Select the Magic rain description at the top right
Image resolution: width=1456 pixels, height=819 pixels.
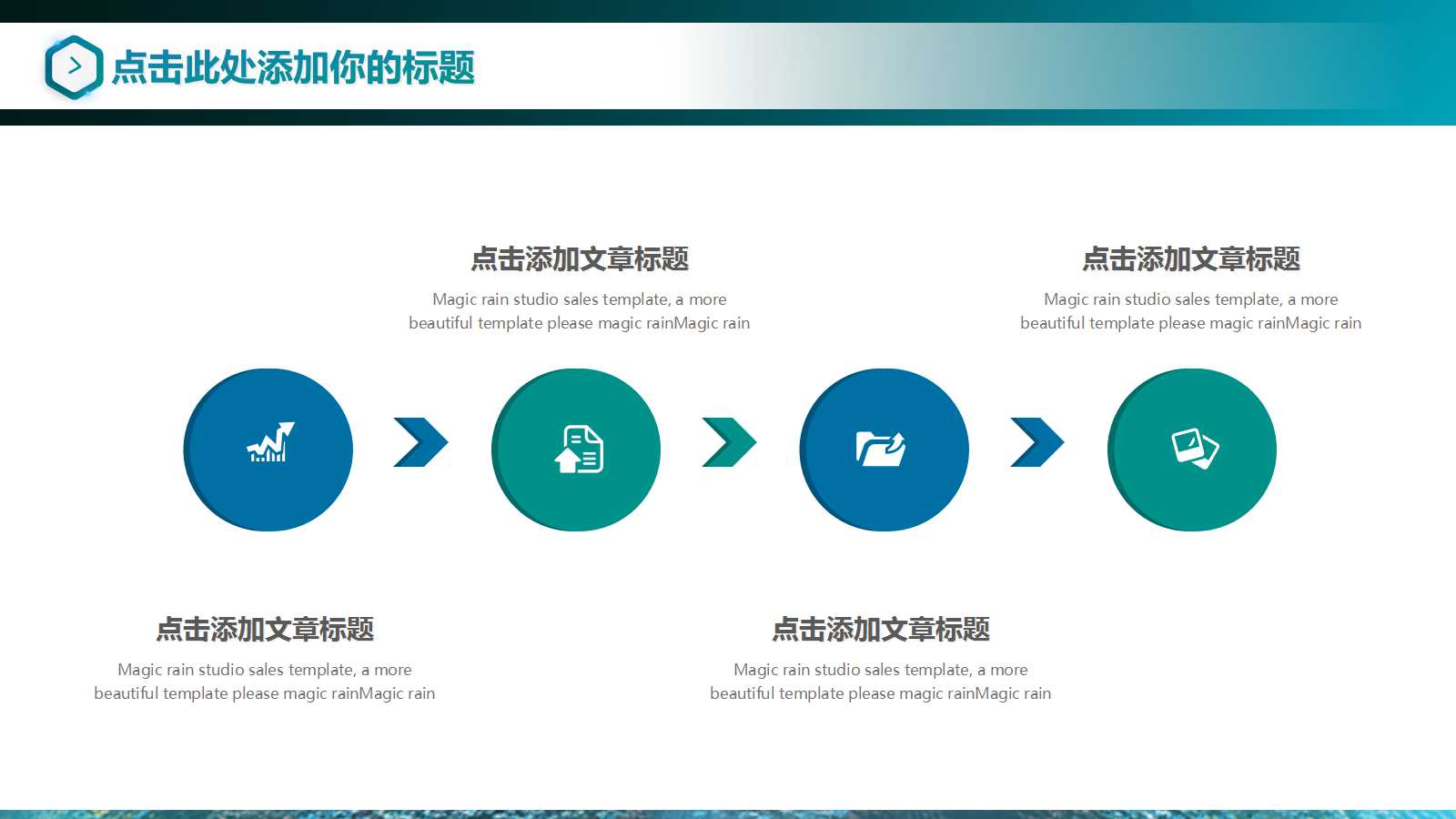coord(1192,310)
